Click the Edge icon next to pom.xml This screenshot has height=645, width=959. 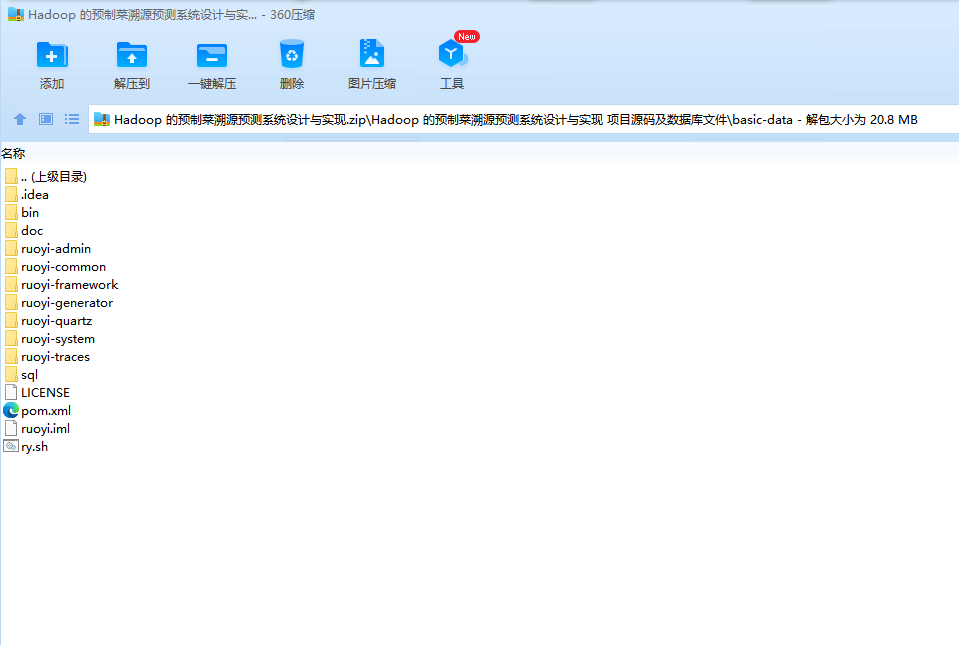pos(11,410)
